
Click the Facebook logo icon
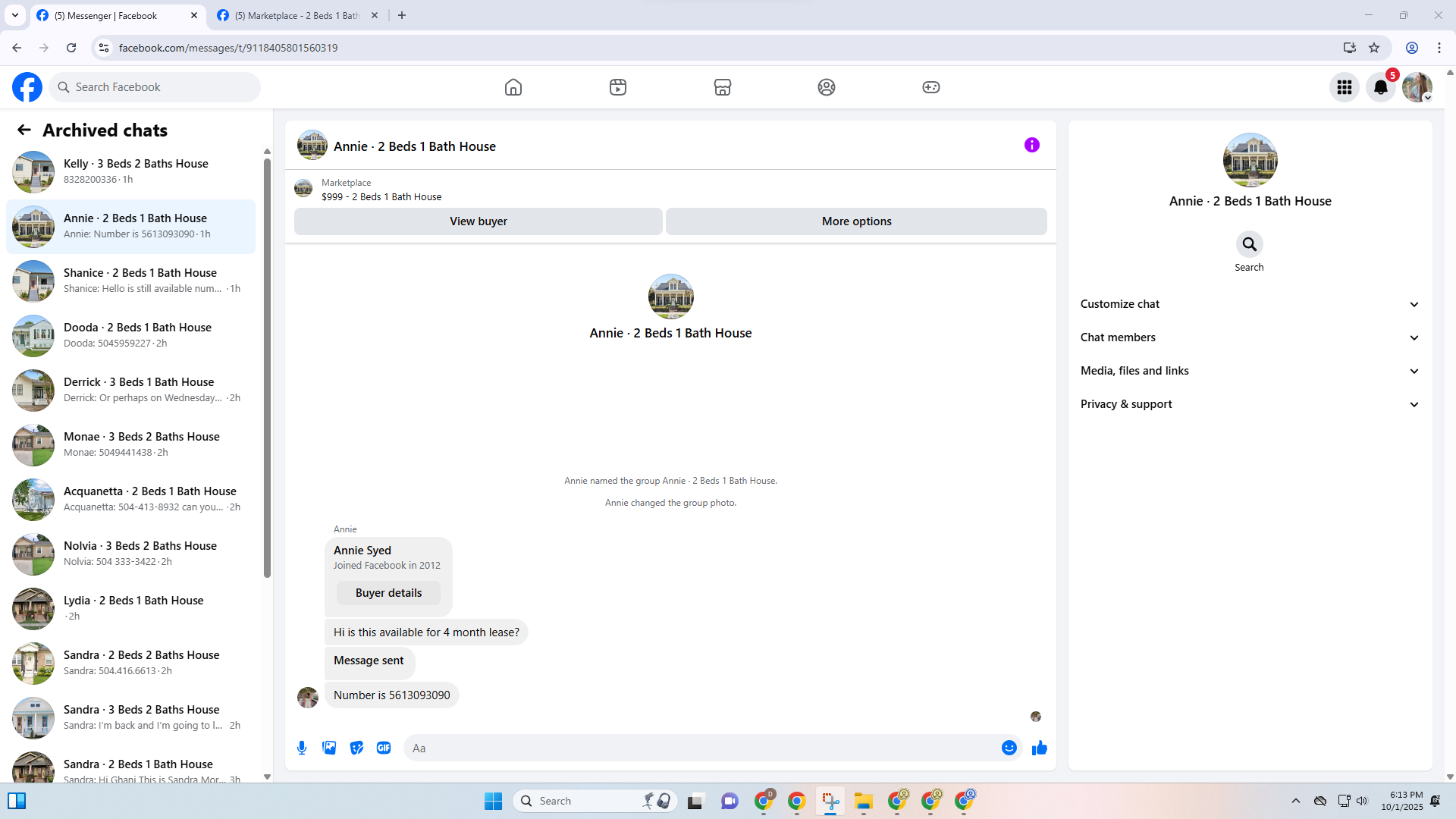[27, 87]
